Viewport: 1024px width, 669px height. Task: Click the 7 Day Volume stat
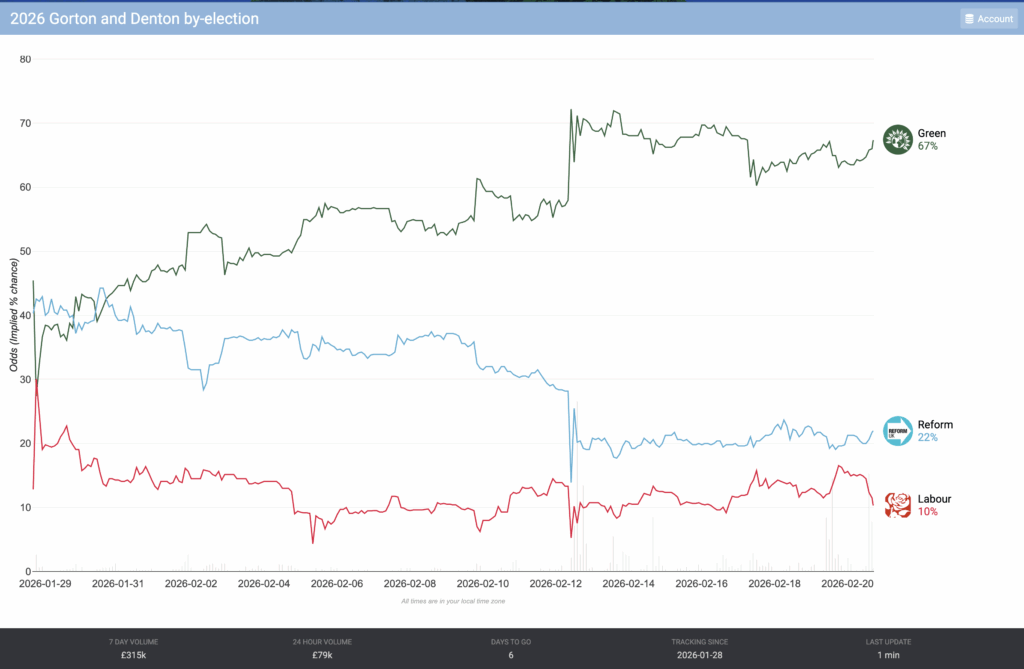click(133, 648)
